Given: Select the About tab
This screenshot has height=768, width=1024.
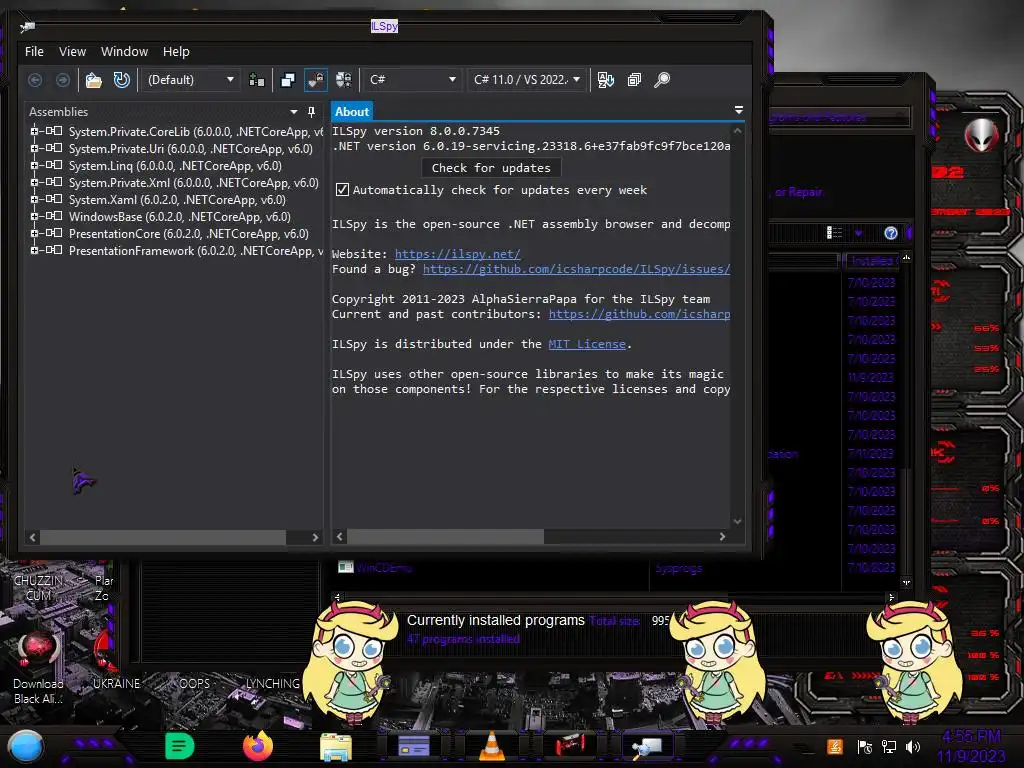Looking at the screenshot, I should 352,112.
